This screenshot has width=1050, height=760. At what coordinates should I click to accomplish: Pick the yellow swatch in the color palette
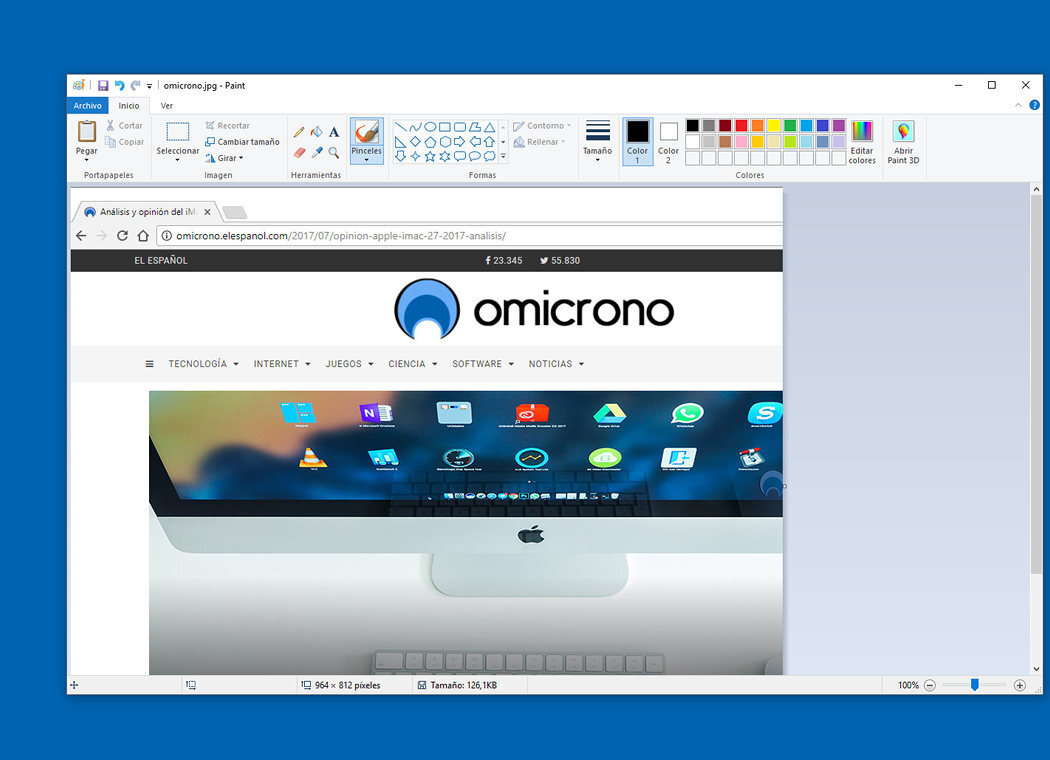[773, 126]
